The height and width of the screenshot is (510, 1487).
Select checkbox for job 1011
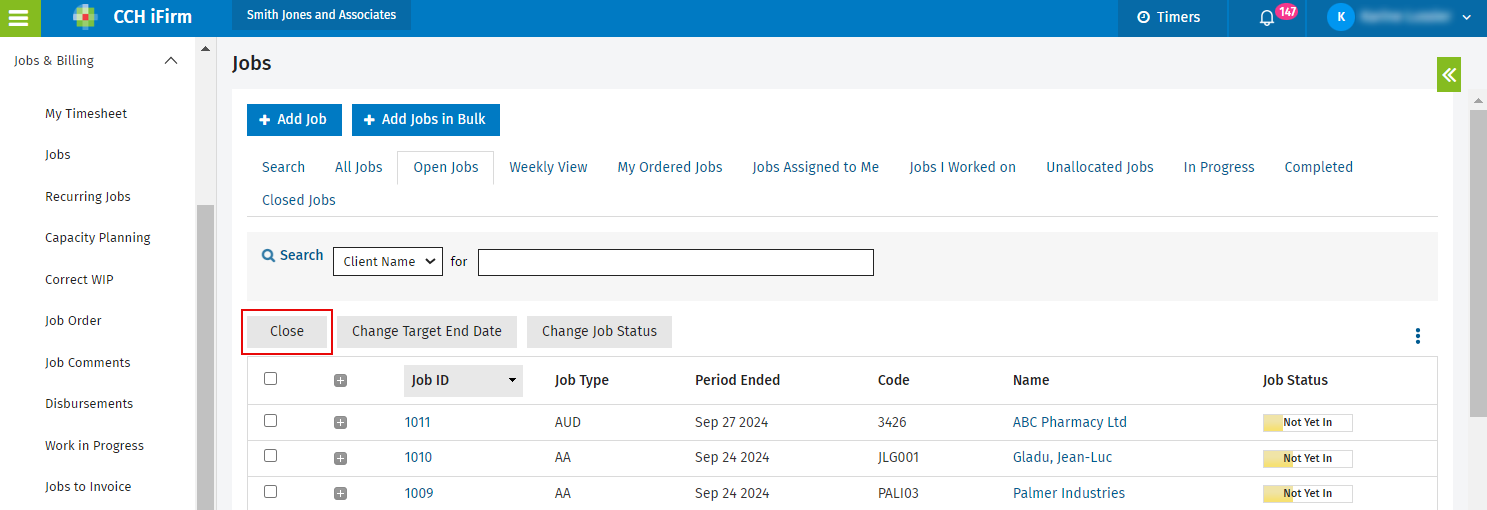click(270, 421)
